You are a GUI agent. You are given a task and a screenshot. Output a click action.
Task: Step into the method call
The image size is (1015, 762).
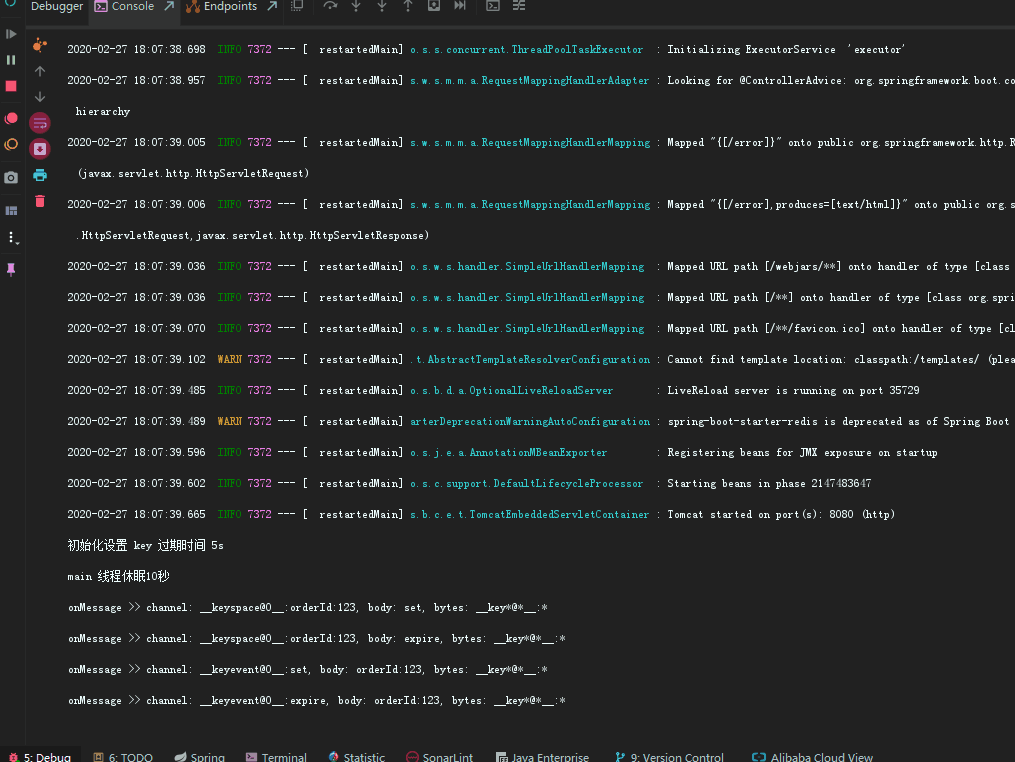[356, 6]
